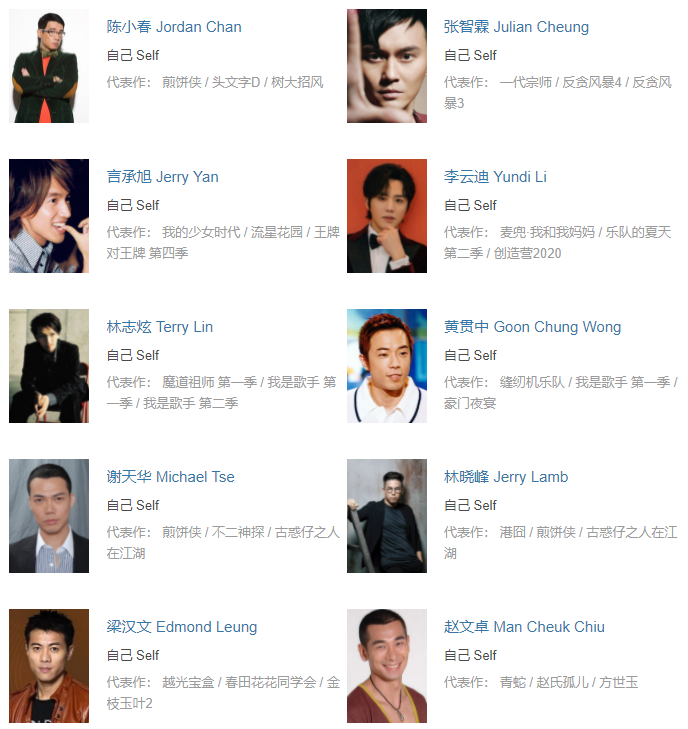The width and height of the screenshot is (688, 729).
Task: Open the Jerry Lamb name link
Action: pos(506,477)
